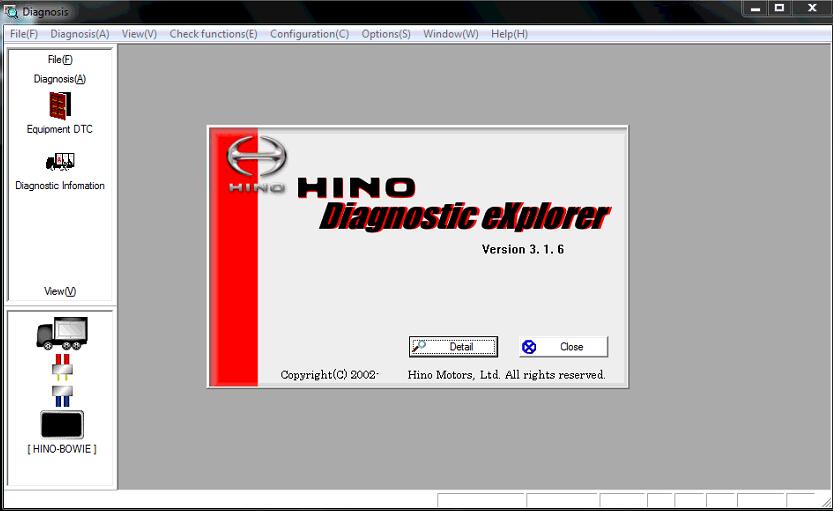The height and width of the screenshot is (511, 833).
Task: Click the magnifier icon on Detail button
Action: click(419, 346)
